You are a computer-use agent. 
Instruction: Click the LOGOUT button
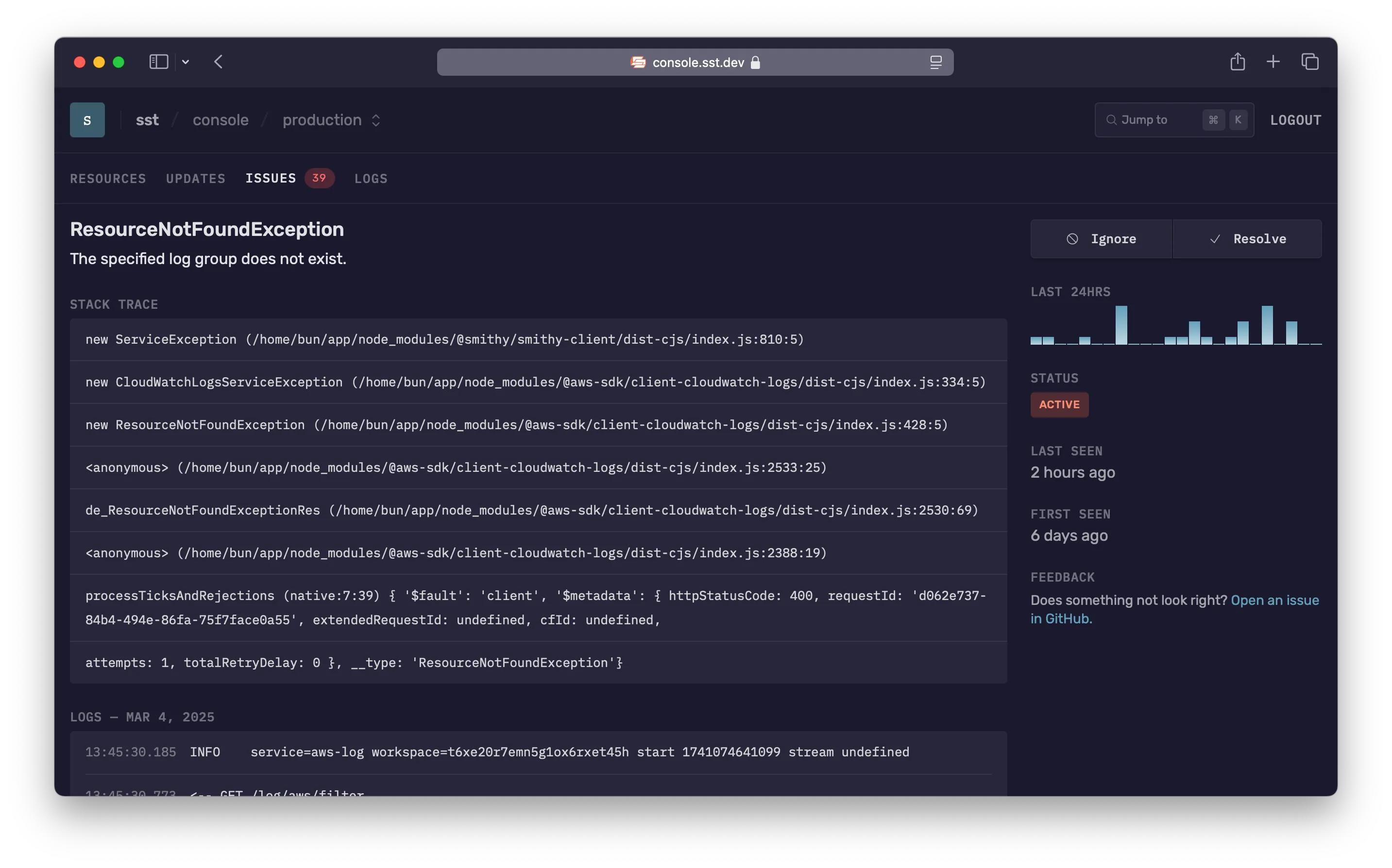(x=1296, y=119)
